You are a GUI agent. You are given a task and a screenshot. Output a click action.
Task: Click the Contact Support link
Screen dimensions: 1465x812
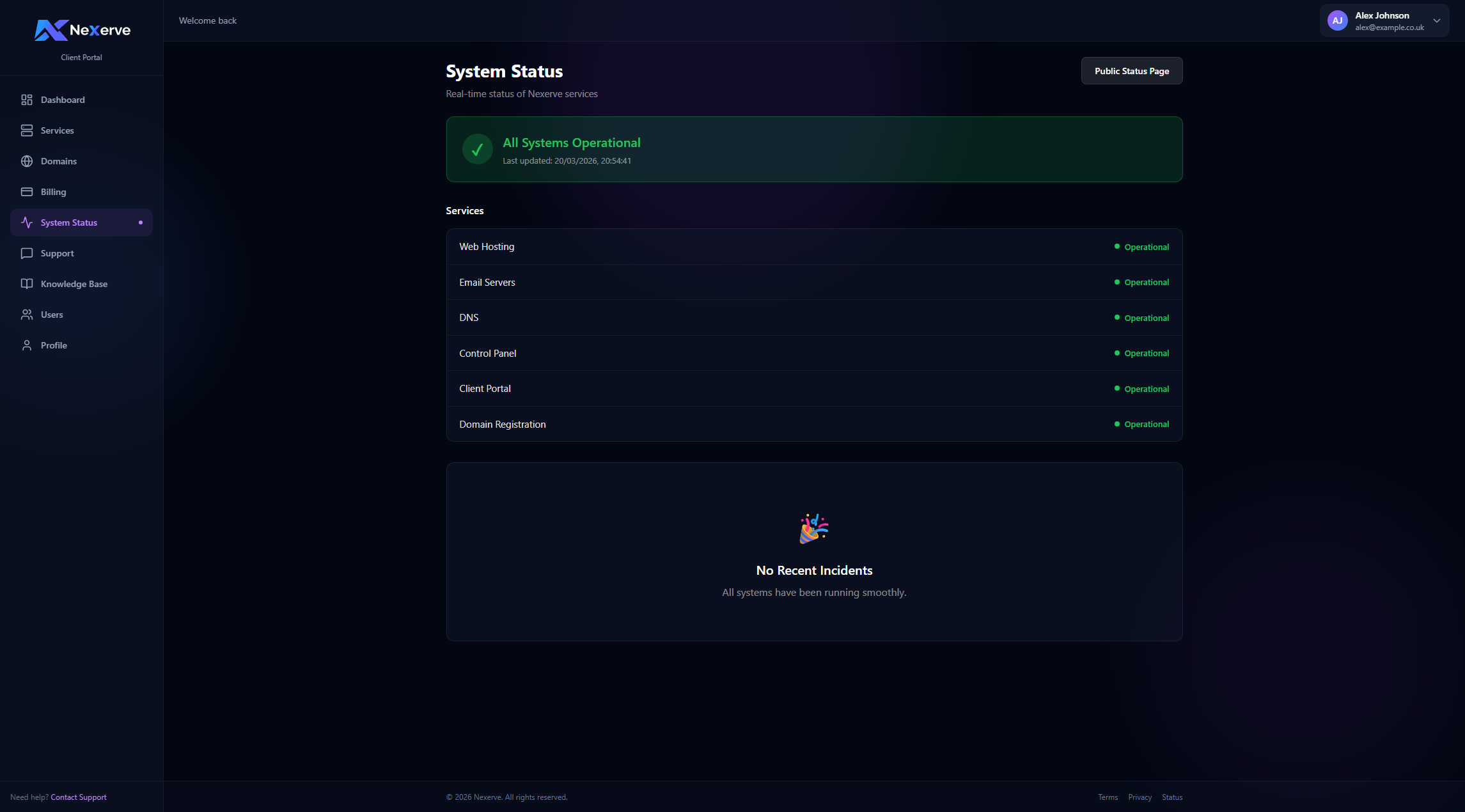tap(78, 797)
